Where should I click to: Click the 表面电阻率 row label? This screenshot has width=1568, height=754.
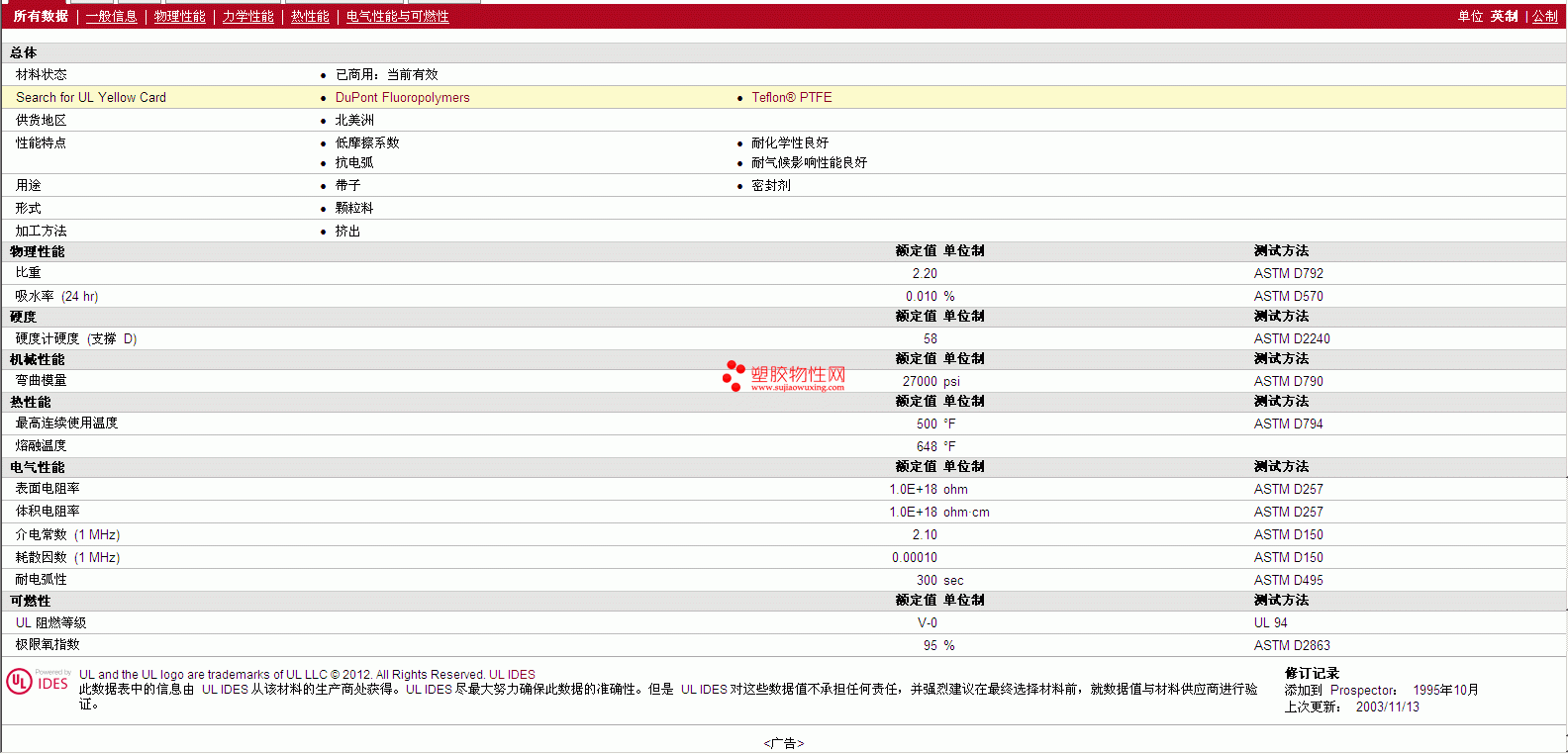48,489
